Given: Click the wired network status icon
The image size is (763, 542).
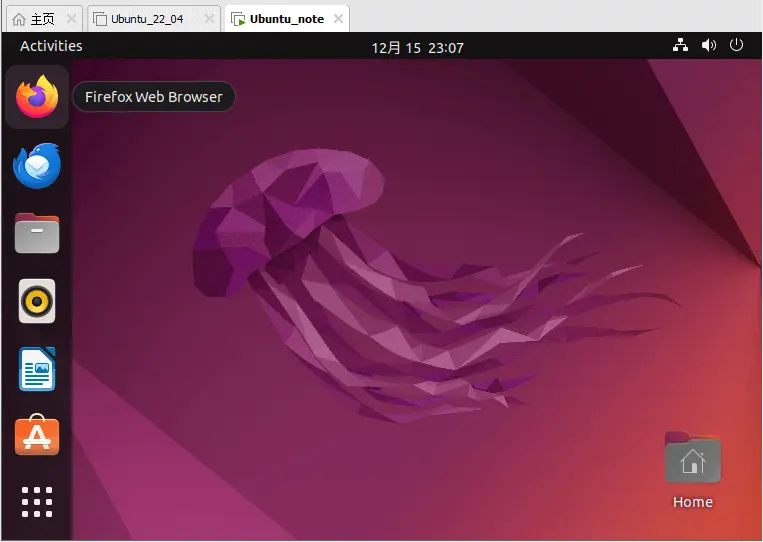Looking at the screenshot, I should tap(680, 45).
